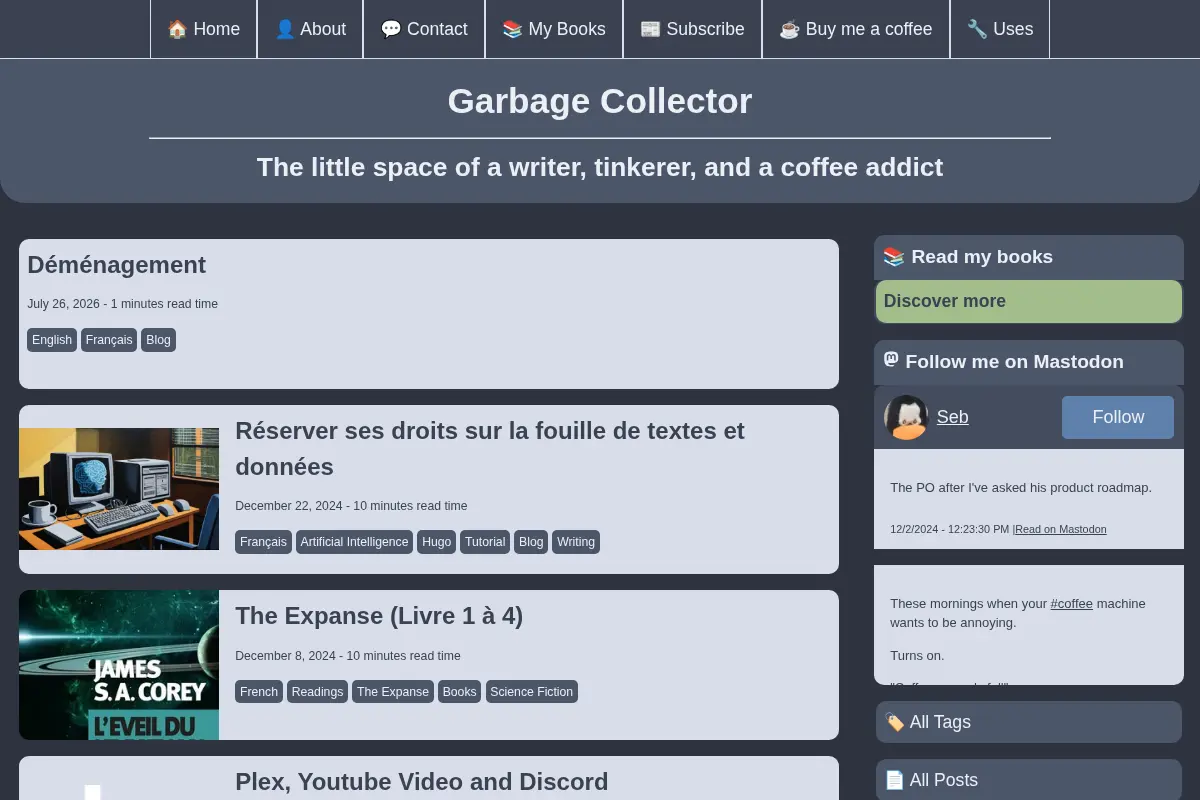Select The Expanse tag

[393, 692]
